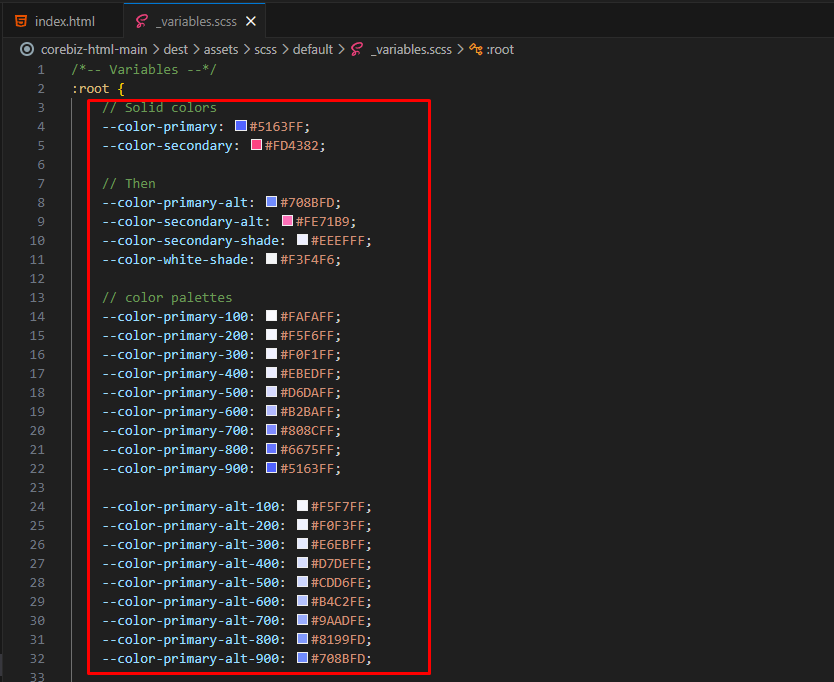Image resolution: width=834 pixels, height=682 pixels.
Task: Click the #808CFF primary-700 color swatch
Action: [272, 430]
